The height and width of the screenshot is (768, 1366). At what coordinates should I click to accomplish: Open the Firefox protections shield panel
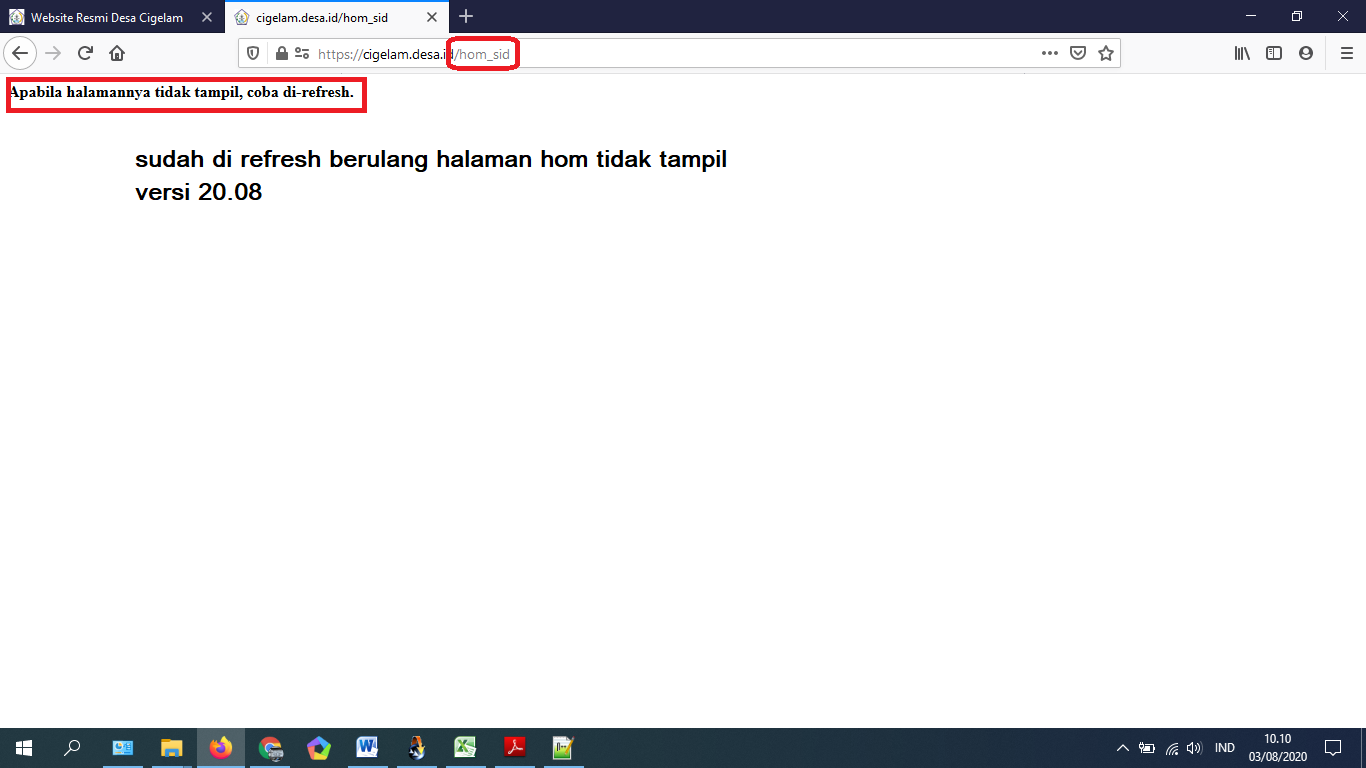click(253, 53)
